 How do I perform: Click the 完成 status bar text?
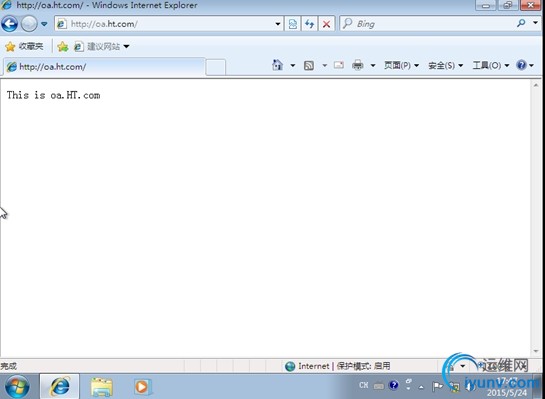pyautogui.click(x=9, y=366)
